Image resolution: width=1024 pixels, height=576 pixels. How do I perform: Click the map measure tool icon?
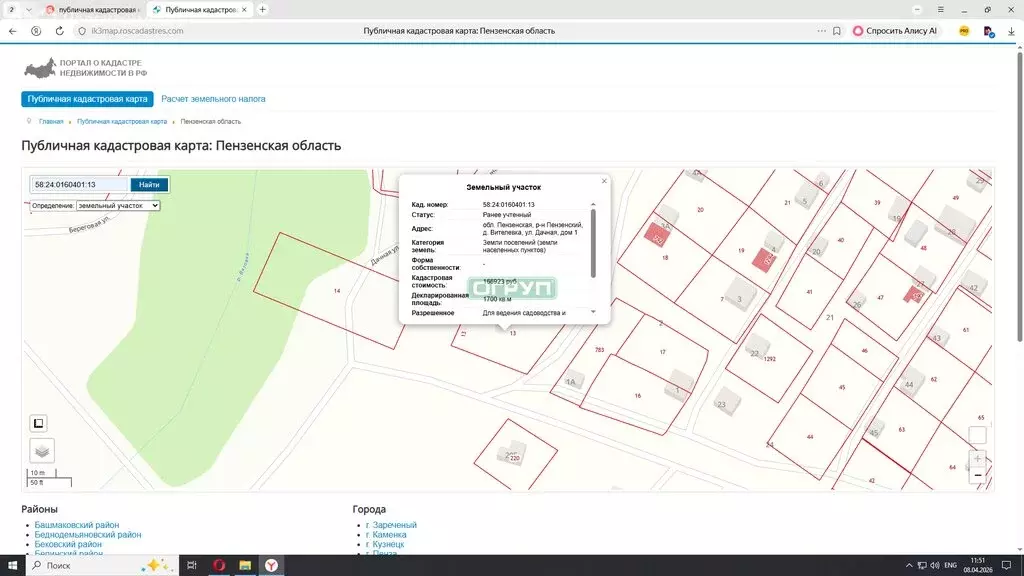pos(39,423)
